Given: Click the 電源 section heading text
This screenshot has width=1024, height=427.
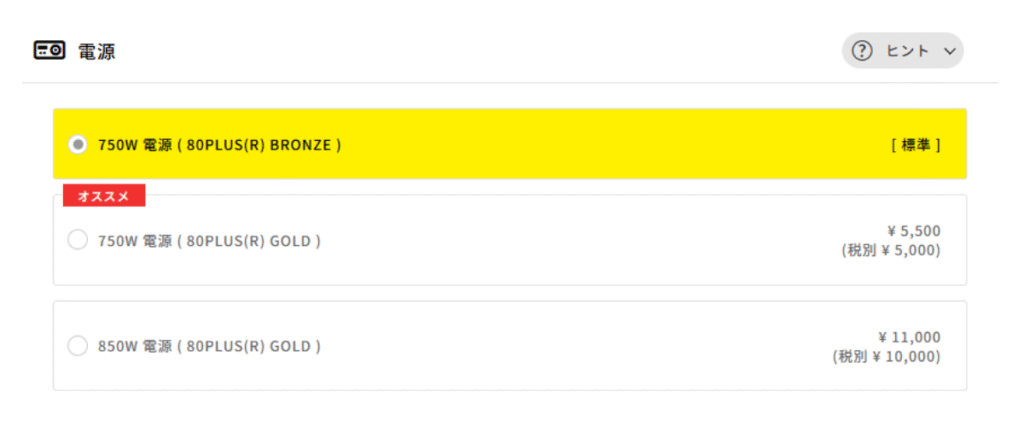Looking at the screenshot, I should tap(97, 51).
